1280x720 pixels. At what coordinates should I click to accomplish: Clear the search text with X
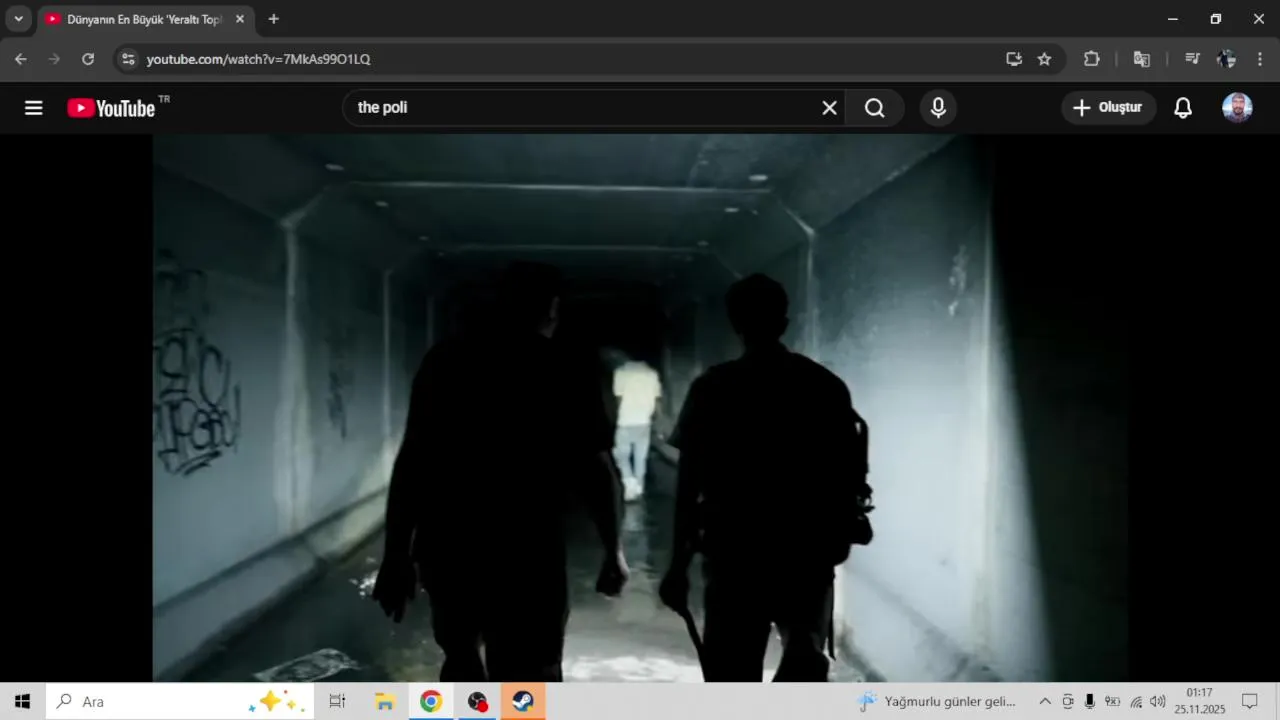829,108
